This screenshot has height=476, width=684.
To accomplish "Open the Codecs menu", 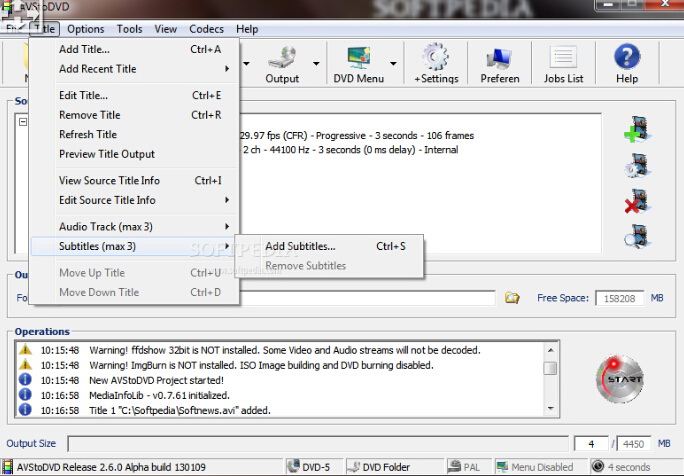I will [206, 29].
